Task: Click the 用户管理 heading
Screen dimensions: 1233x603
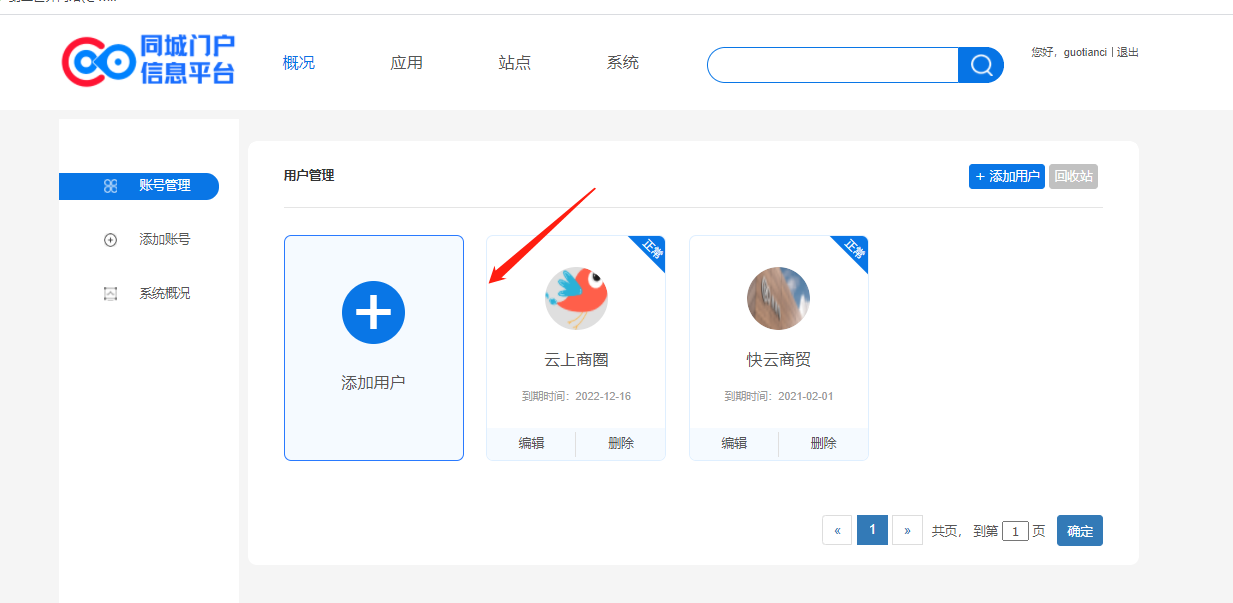Action: [309, 175]
